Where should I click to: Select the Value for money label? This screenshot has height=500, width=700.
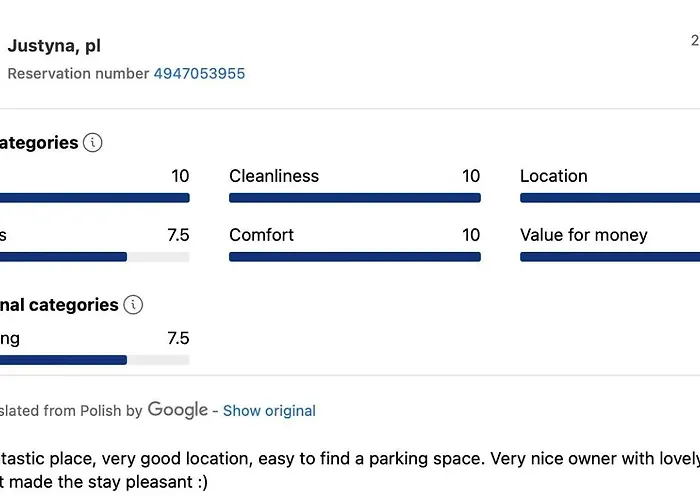coord(583,235)
